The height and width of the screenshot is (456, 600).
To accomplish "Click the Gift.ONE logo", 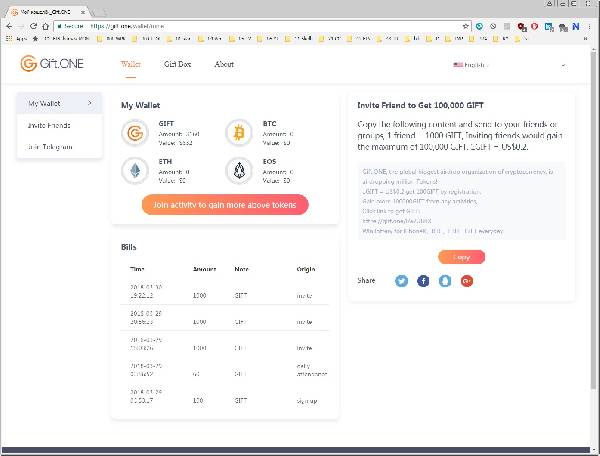I will click(x=52, y=64).
